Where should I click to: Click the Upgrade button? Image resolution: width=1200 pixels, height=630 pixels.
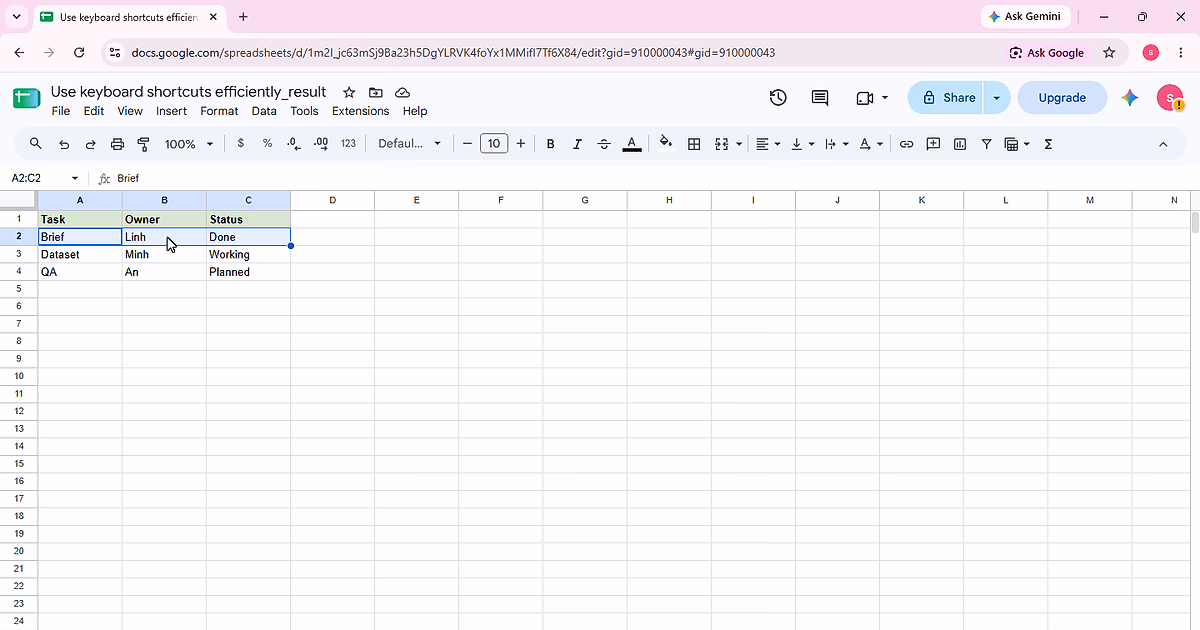click(x=1062, y=97)
